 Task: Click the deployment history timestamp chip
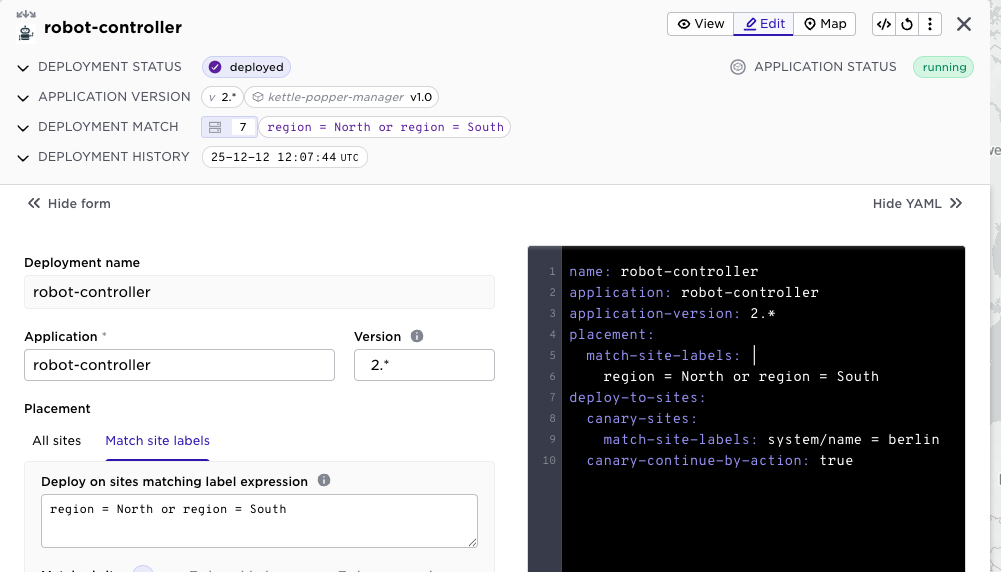[x=285, y=157]
